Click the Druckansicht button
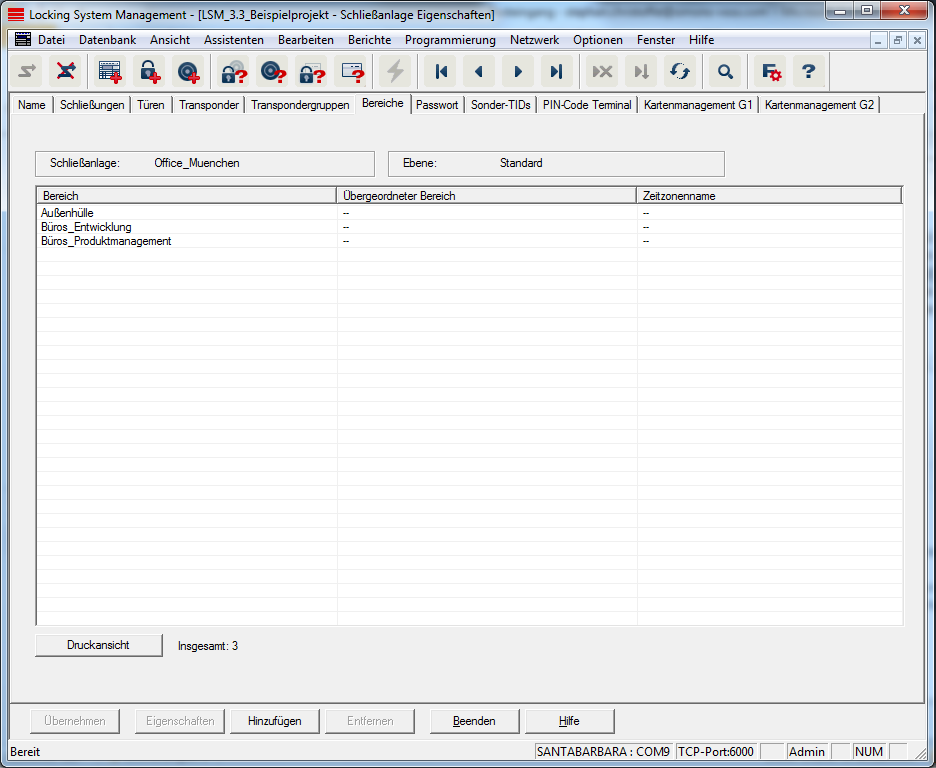Image resolution: width=936 pixels, height=768 pixels. [99, 645]
